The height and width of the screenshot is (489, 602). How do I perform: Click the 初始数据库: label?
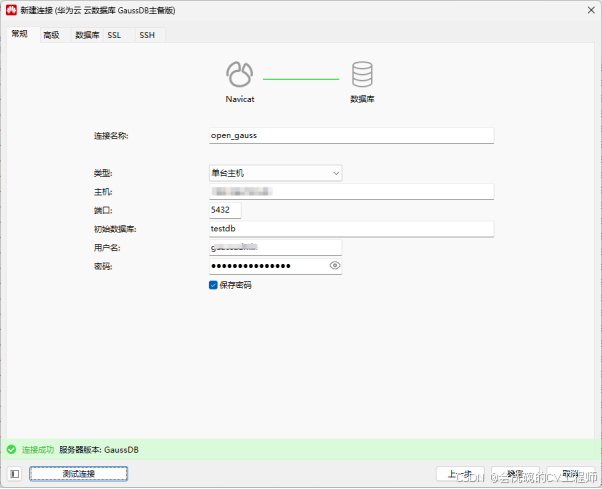[115, 229]
